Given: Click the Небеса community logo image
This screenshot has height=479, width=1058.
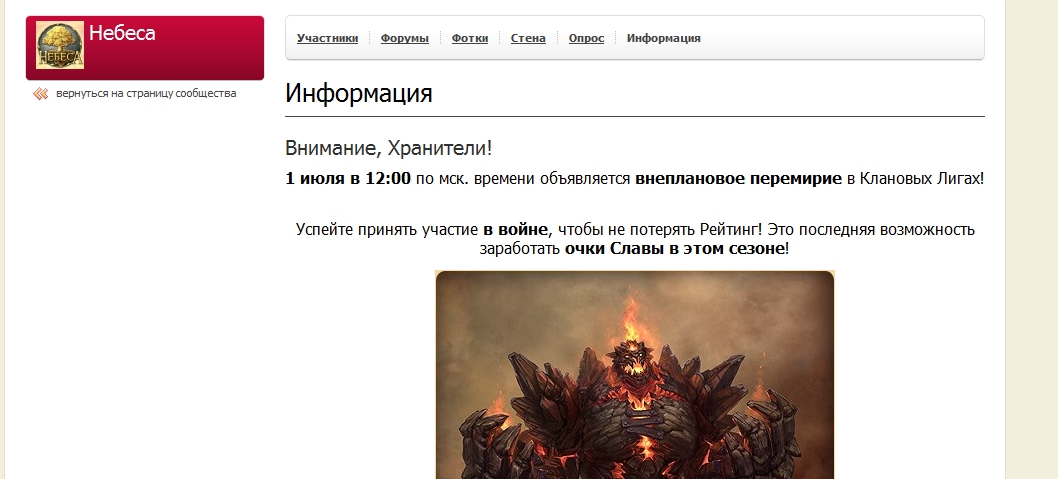Looking at the screenshot, I should (x=60, y=45).
